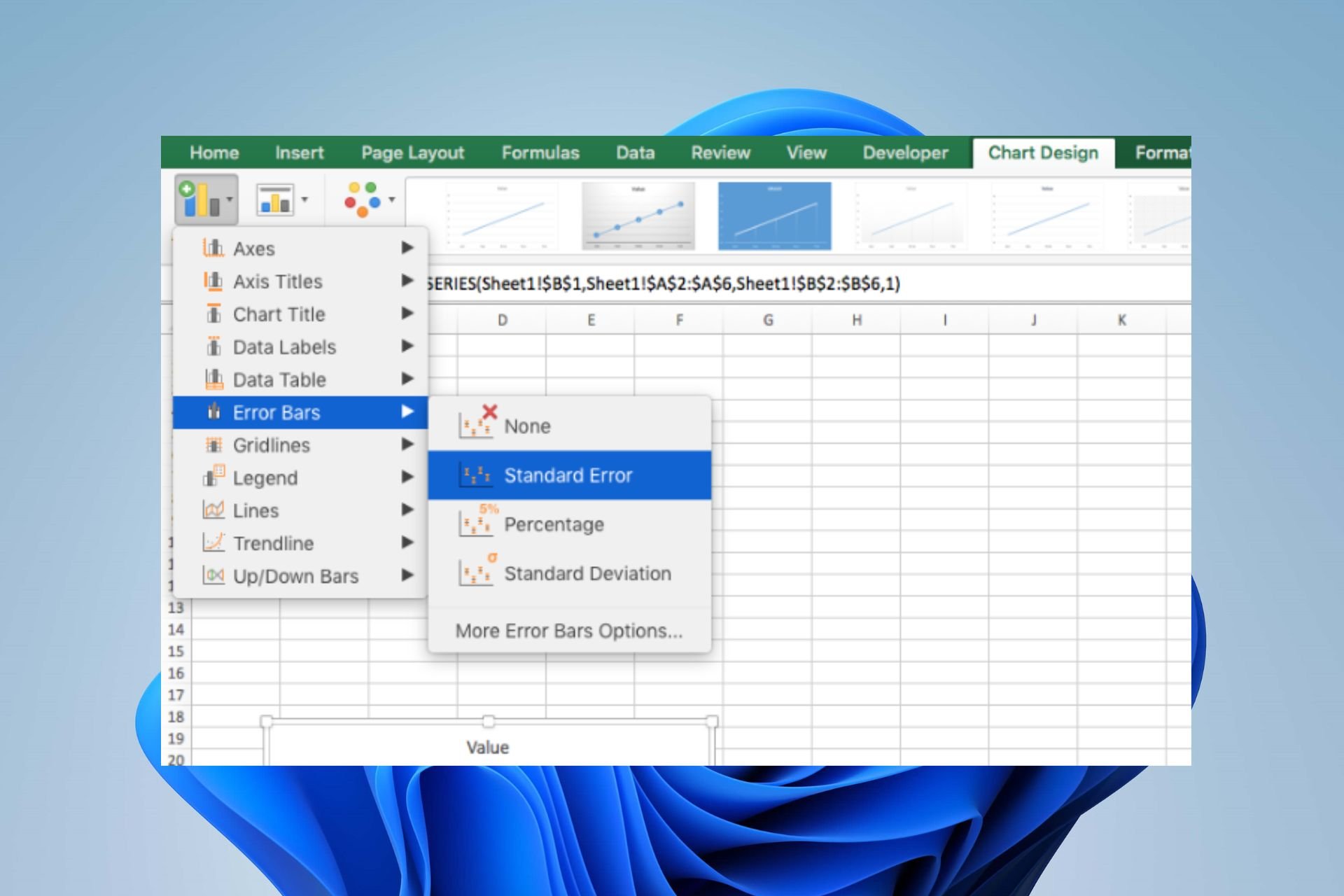Click the Axes menu icon

pyautogui.click(x=213, y=248)
